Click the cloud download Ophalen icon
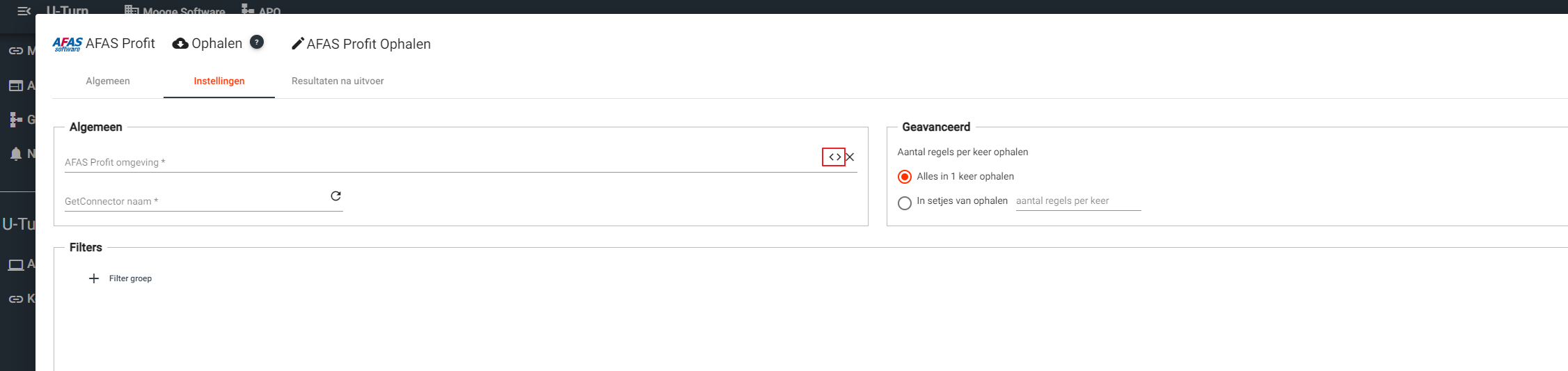This screenshot has height=371, width=1568. pos(180,44)
